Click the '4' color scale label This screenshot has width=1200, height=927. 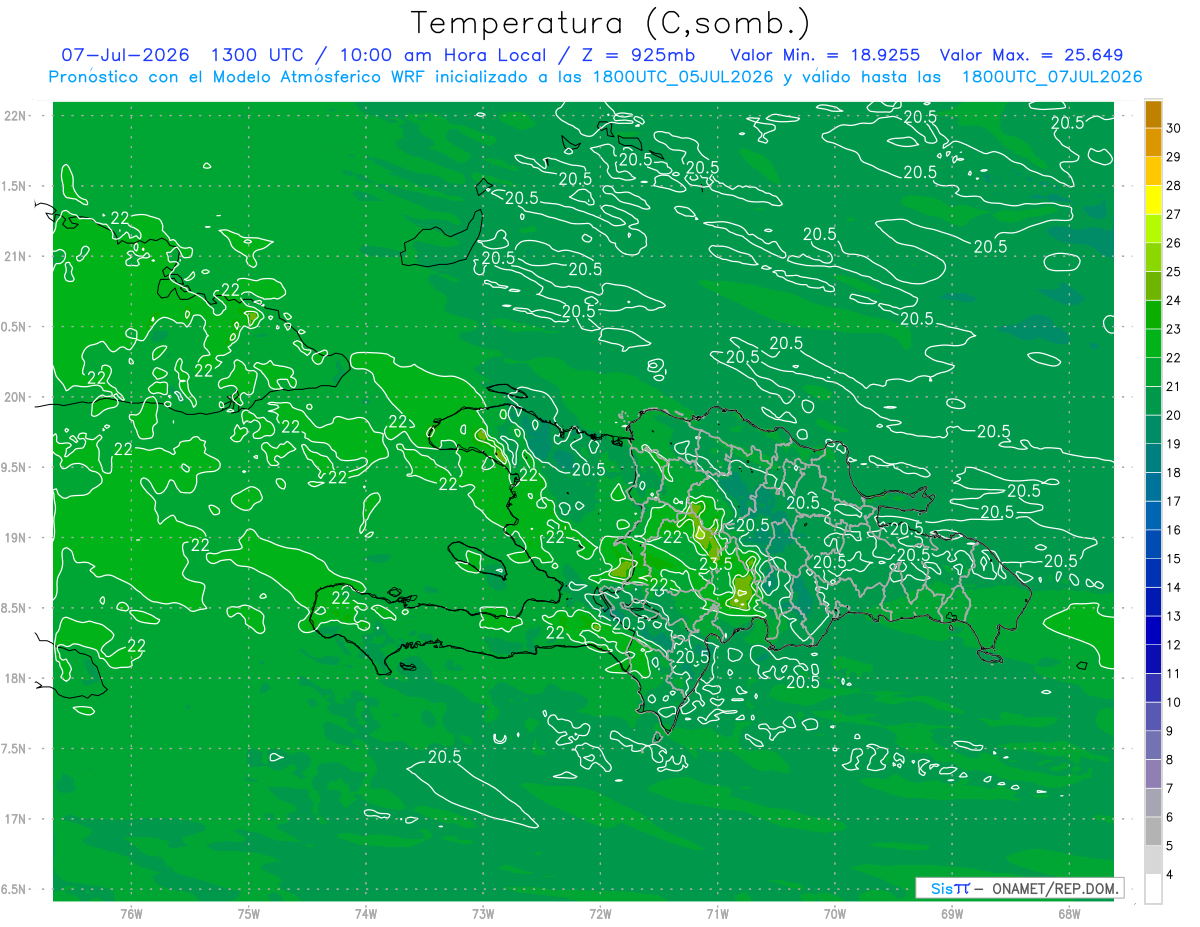click(x=1169, y=875)
